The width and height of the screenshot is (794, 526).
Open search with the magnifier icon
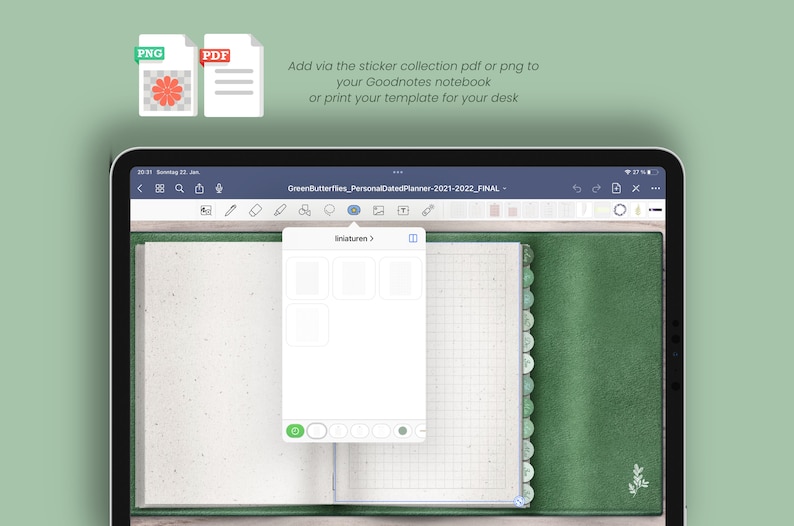(x=179, y=188)
